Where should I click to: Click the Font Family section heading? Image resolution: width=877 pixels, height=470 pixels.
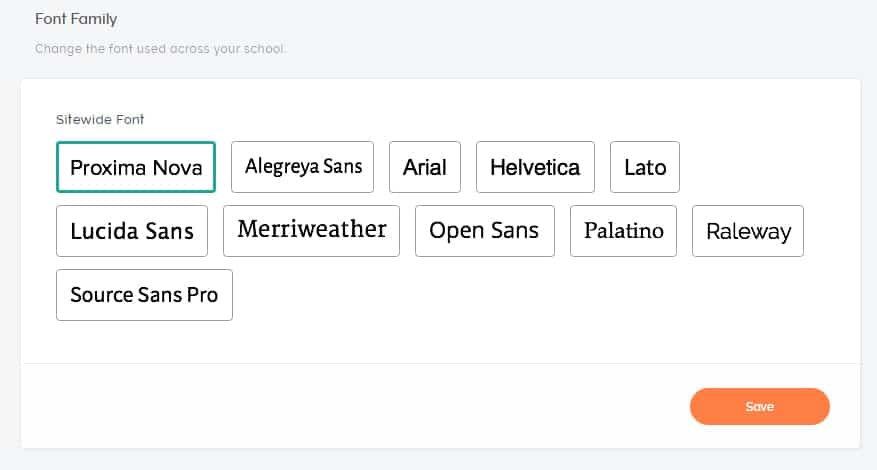point(76,19)
